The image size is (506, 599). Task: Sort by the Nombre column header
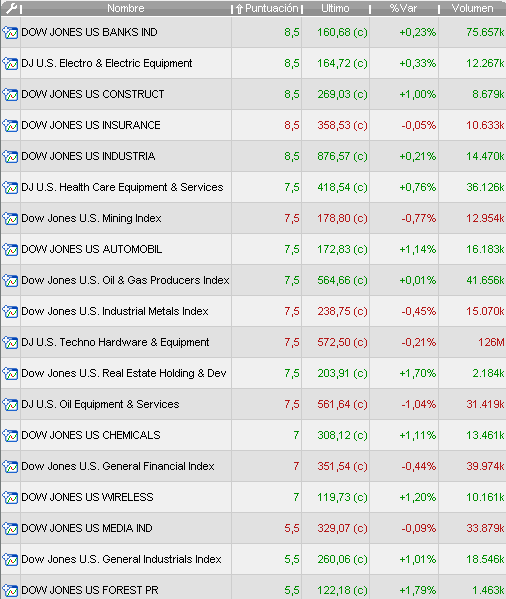click(126, 8)
